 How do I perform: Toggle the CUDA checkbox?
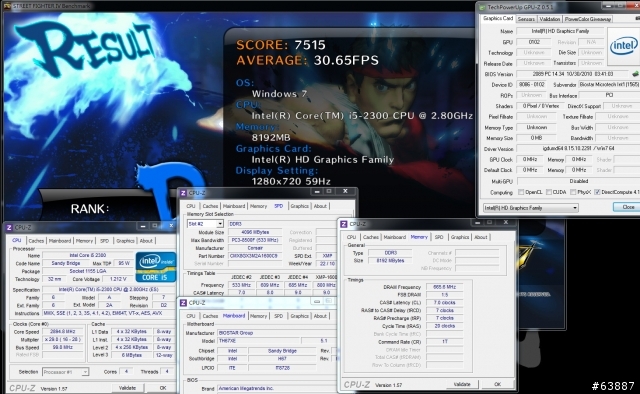click(549, 192)
